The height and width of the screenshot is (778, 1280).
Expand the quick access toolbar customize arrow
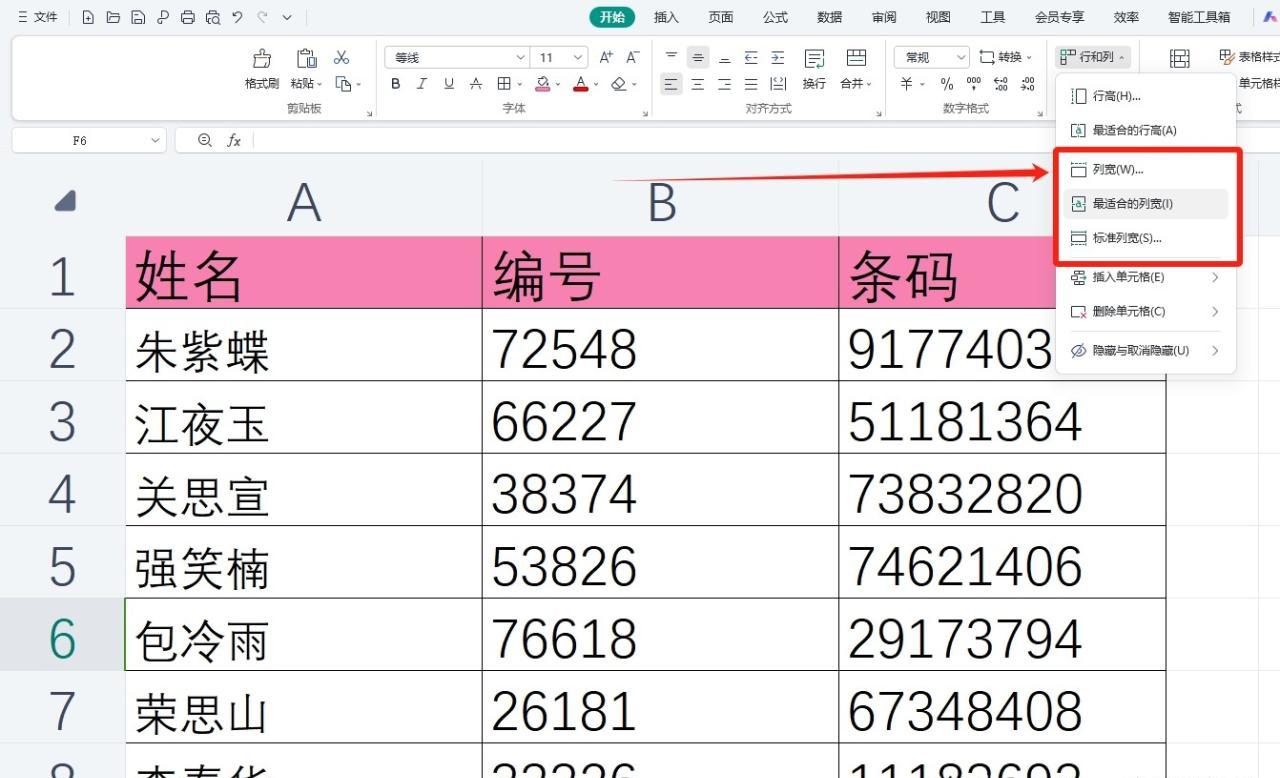pyautogui.click(x=287, y=17)
